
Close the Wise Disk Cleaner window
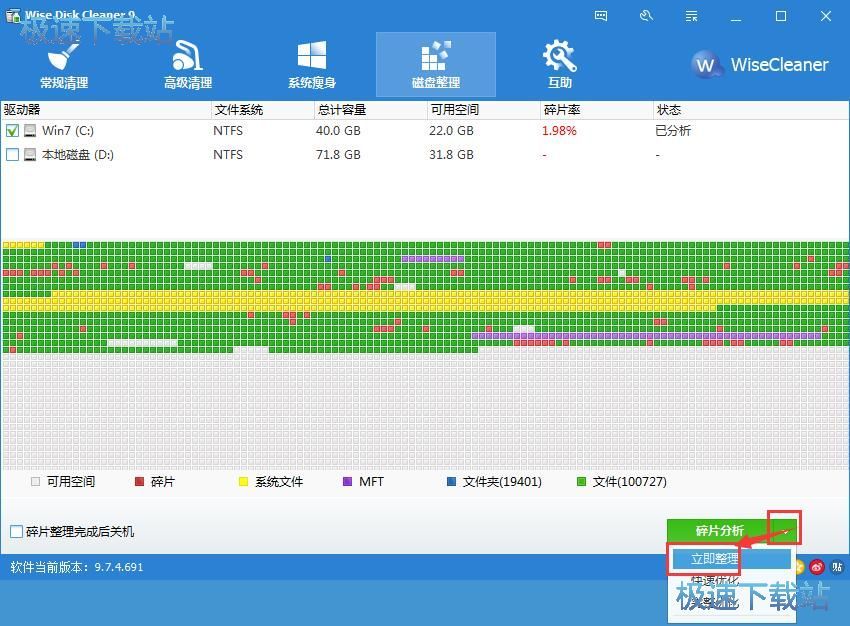click(826, 16)
